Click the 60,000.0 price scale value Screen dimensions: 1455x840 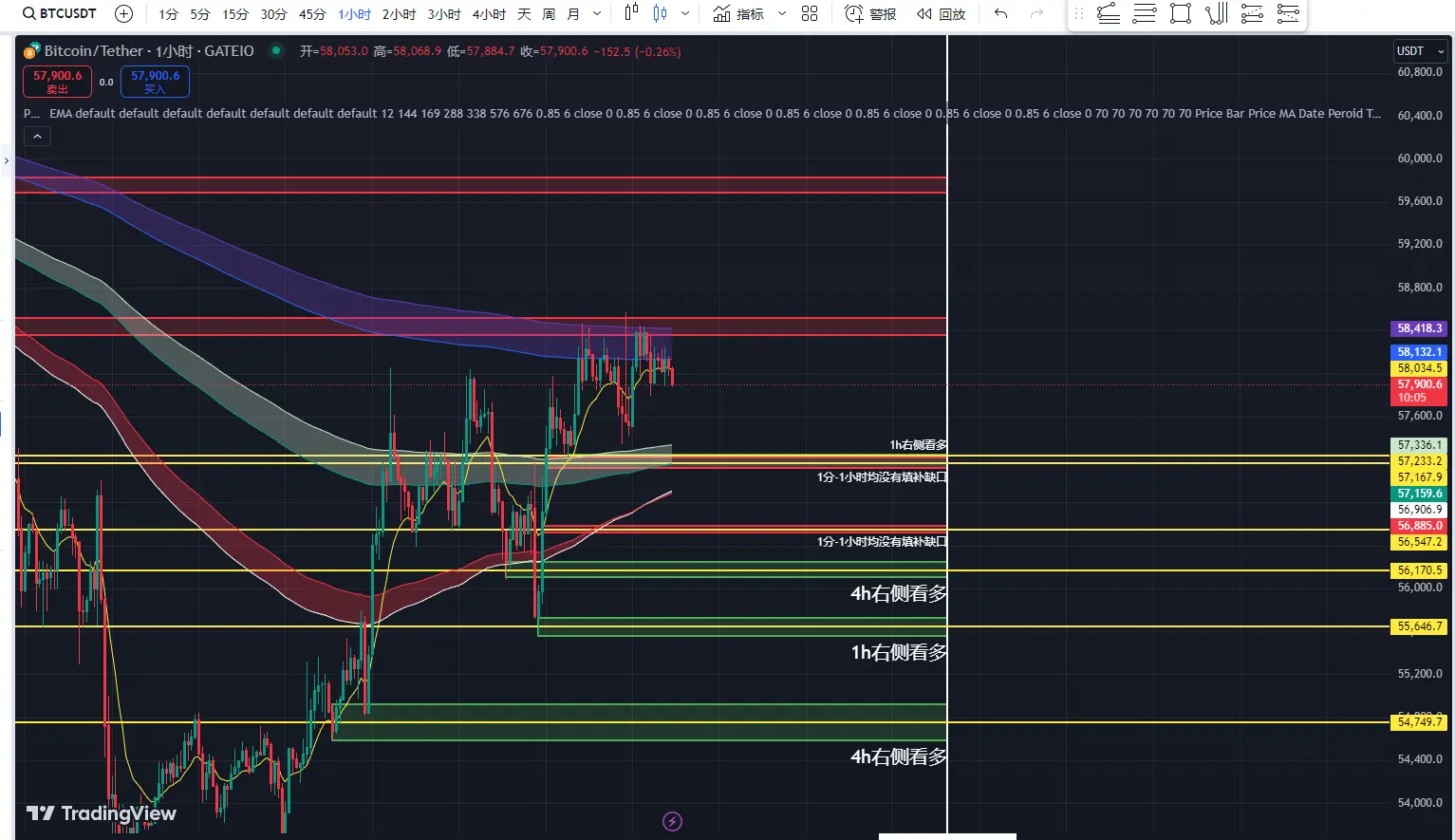click(x=1419, y=159)
